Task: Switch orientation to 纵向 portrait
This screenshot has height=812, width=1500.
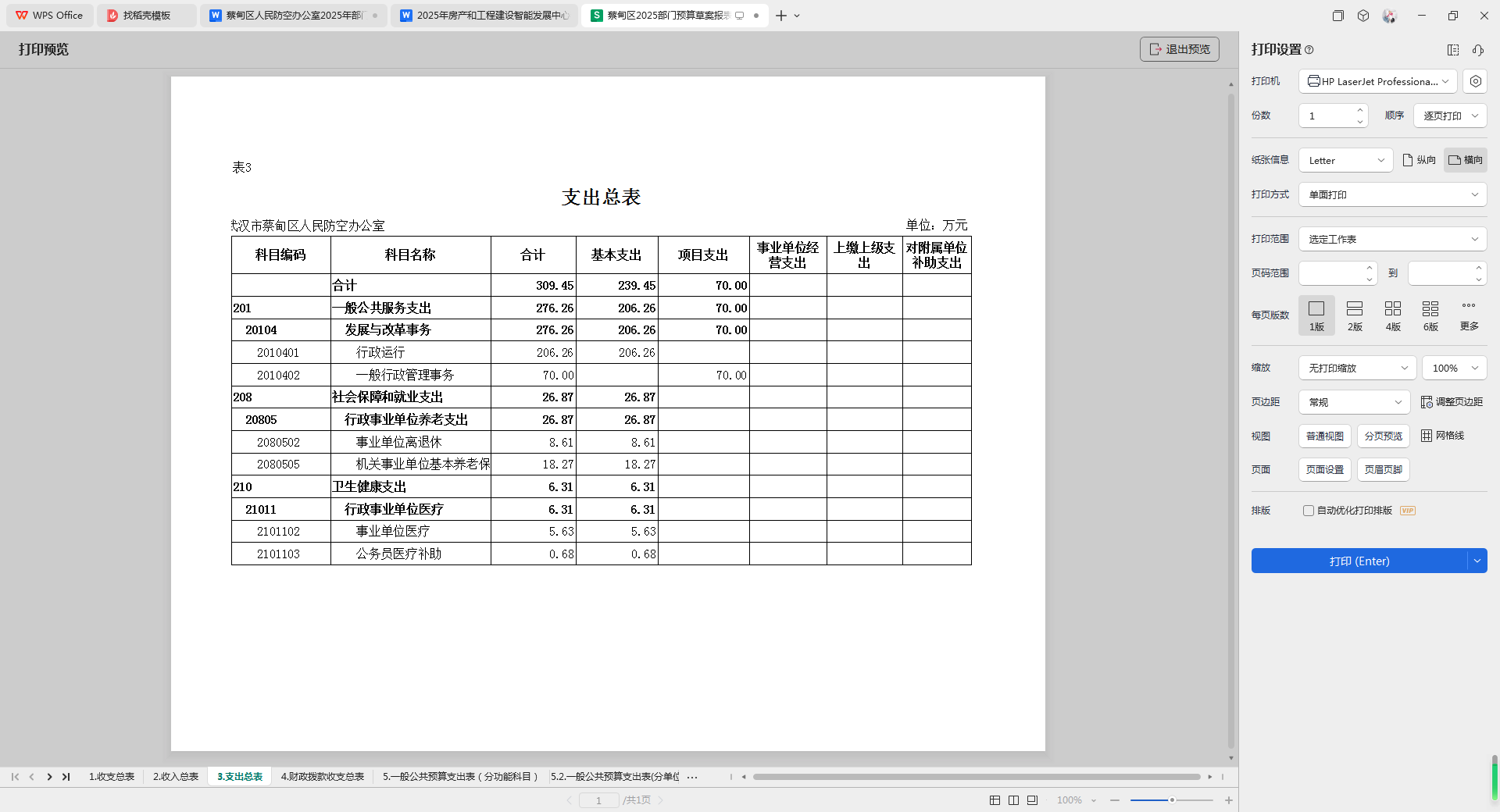Action: click(x=1419, y=160)
